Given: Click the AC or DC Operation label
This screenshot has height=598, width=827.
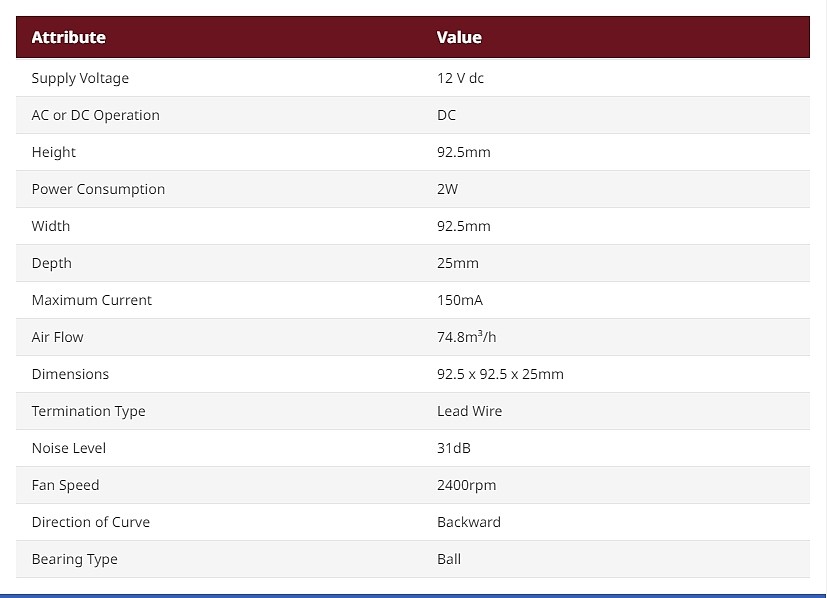Looking at the screenshot, I should tap(95, 115).
